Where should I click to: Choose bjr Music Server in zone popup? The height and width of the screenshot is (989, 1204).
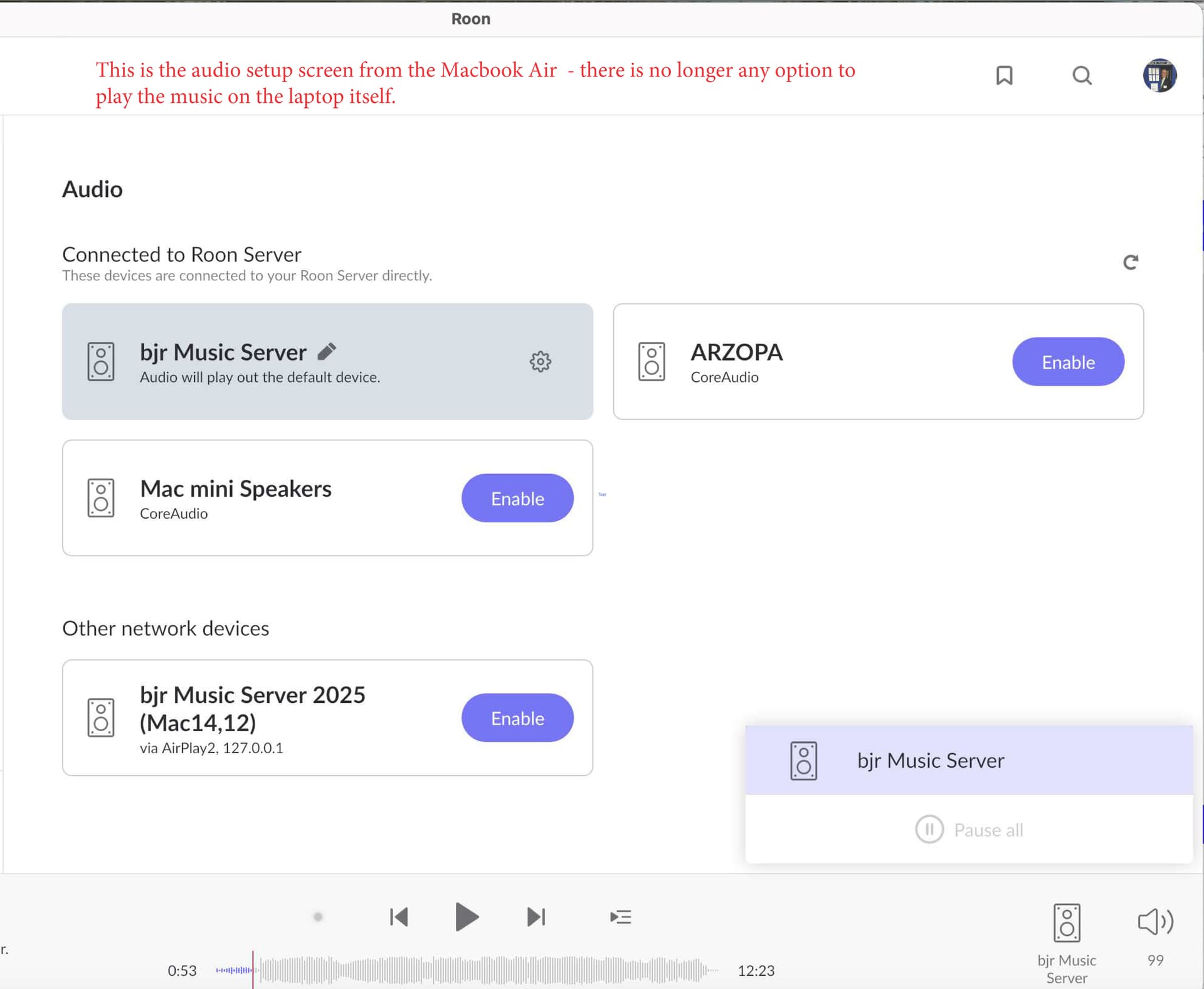coord(969,760)
